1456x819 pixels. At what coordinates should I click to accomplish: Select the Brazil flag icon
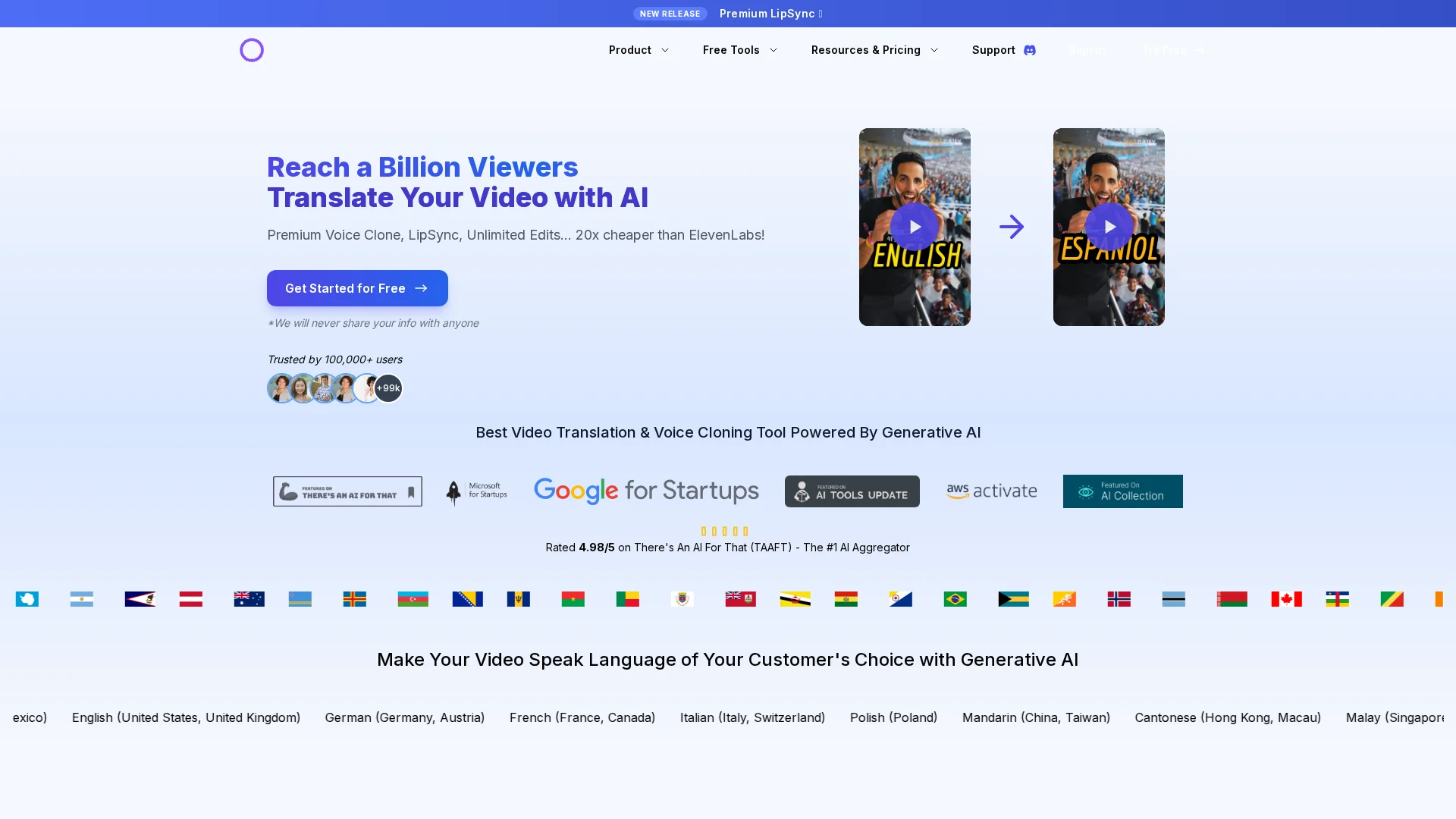tap(955, 599)
